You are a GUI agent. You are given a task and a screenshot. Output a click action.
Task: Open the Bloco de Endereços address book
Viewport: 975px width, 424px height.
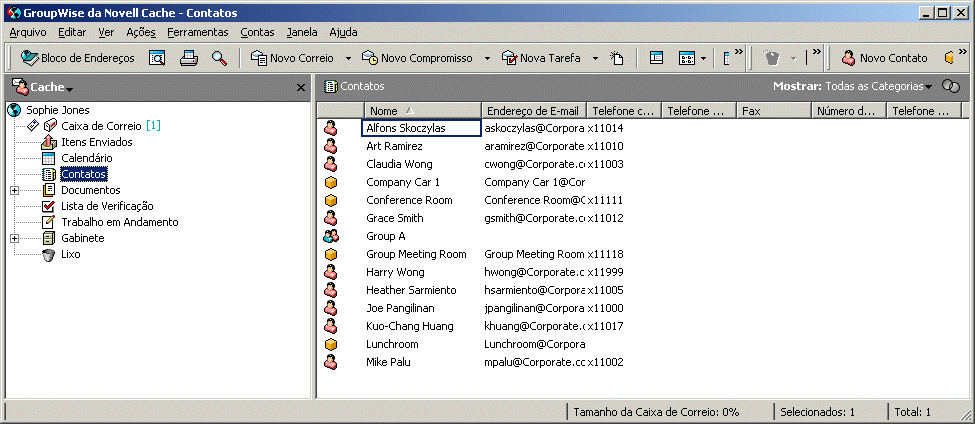click(78, 58)
